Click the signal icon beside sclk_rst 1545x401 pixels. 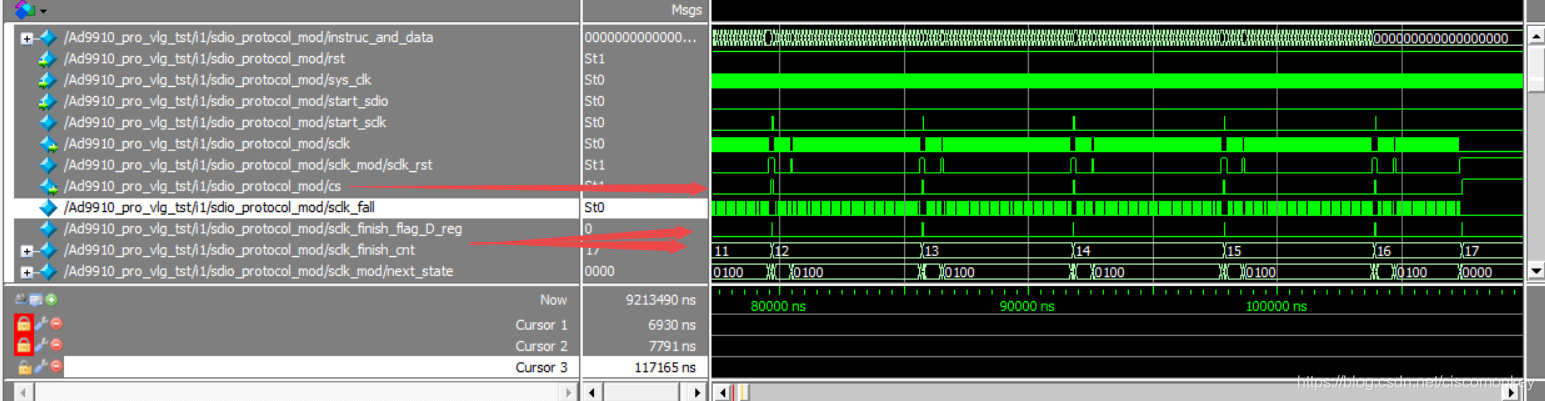(x=46, y=165)
